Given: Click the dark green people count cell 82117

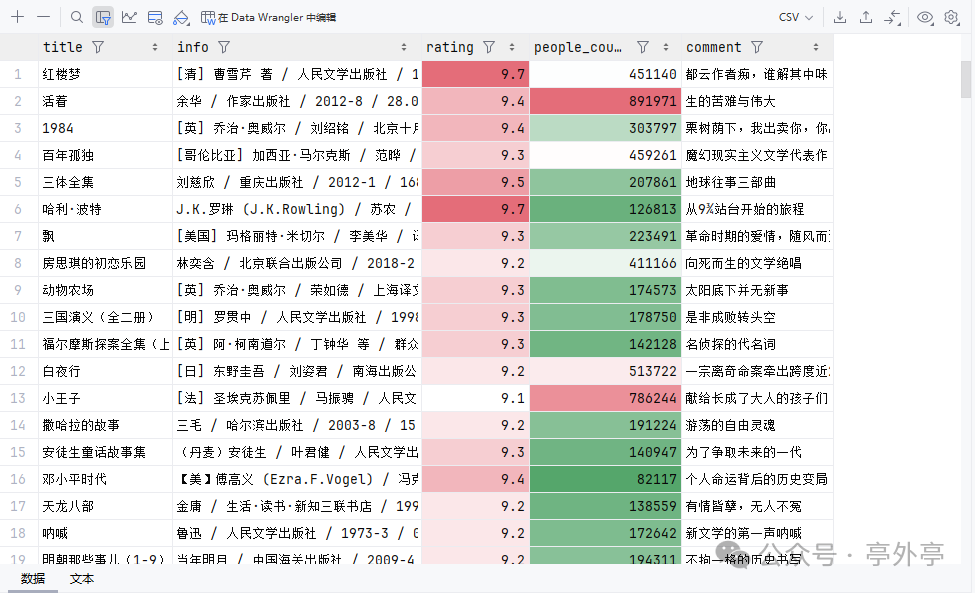Looking at the screenshot, I should [x=605, y=479].
